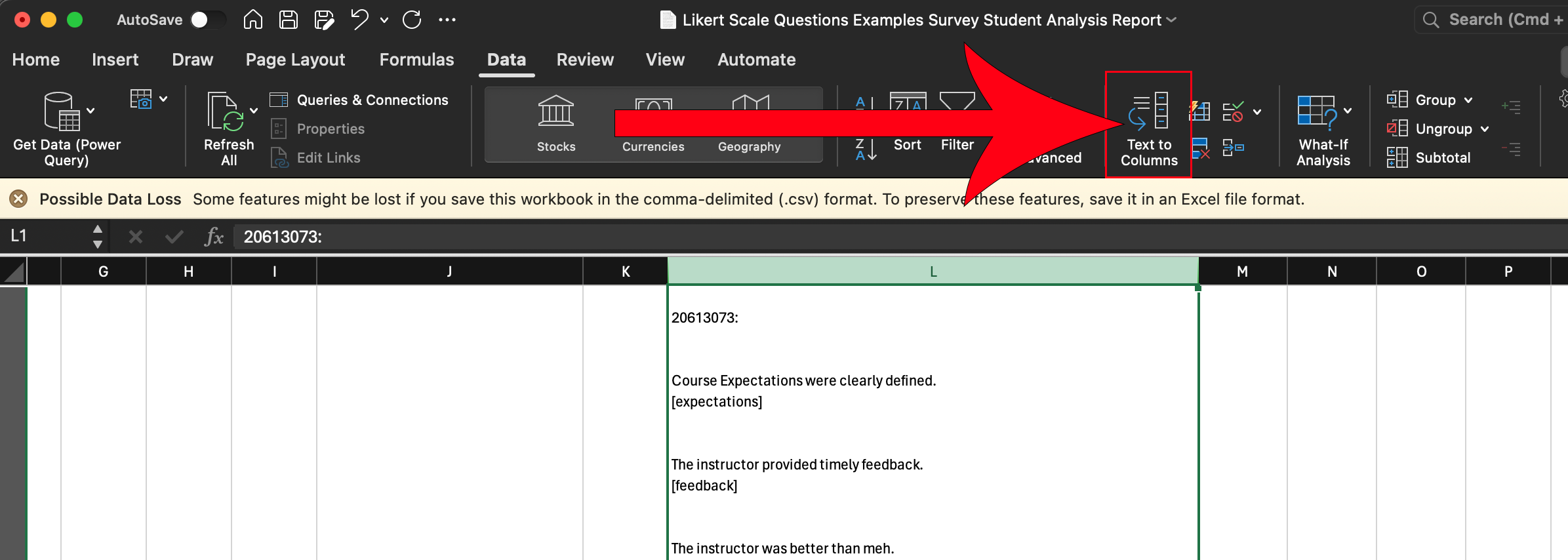This screenshot has height=560, width=1568.
Task: Click the Undo arrow icon
Action: coord(359,20)
